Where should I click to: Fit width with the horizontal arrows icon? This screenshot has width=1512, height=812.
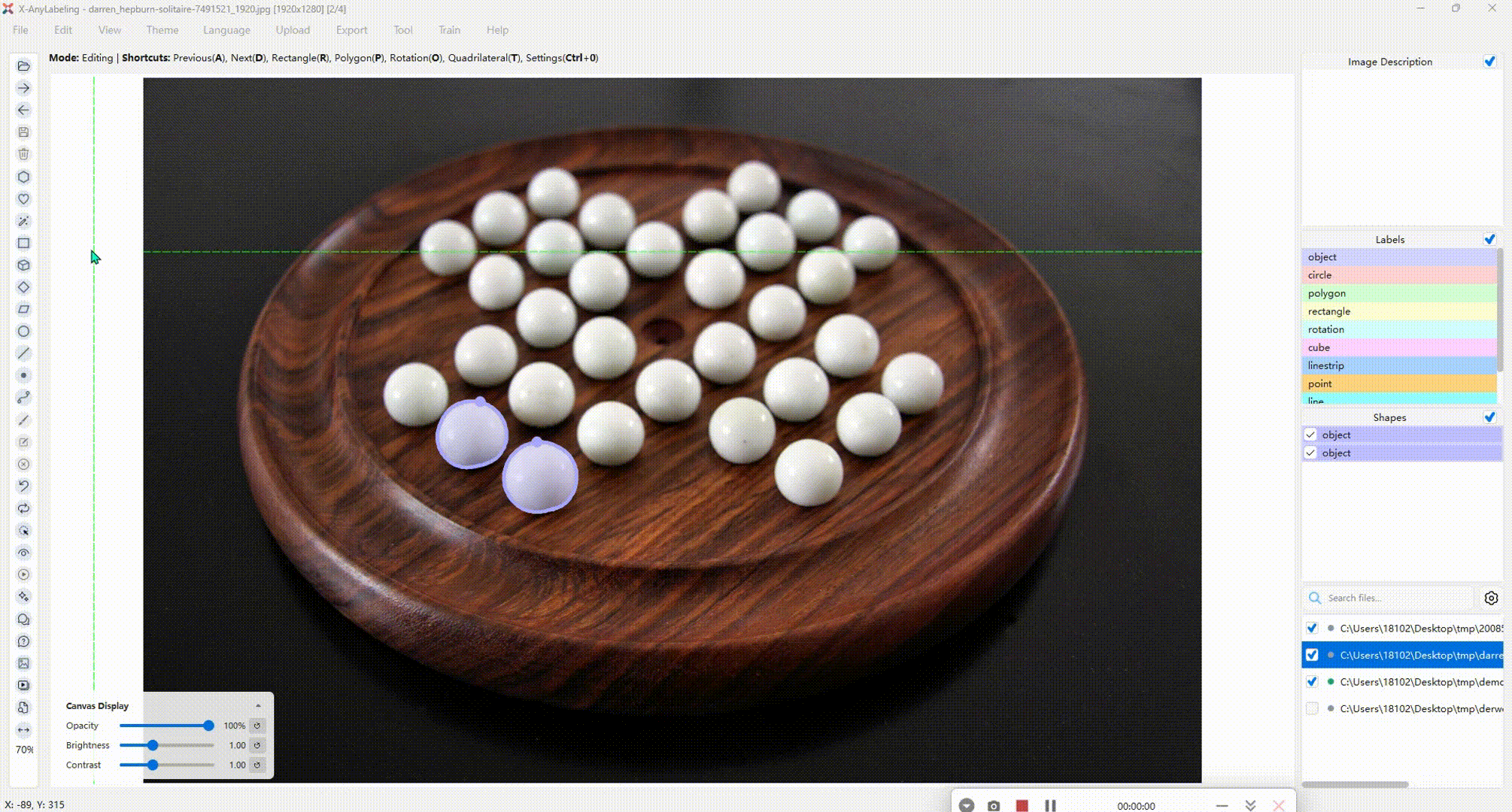[23, 729]
